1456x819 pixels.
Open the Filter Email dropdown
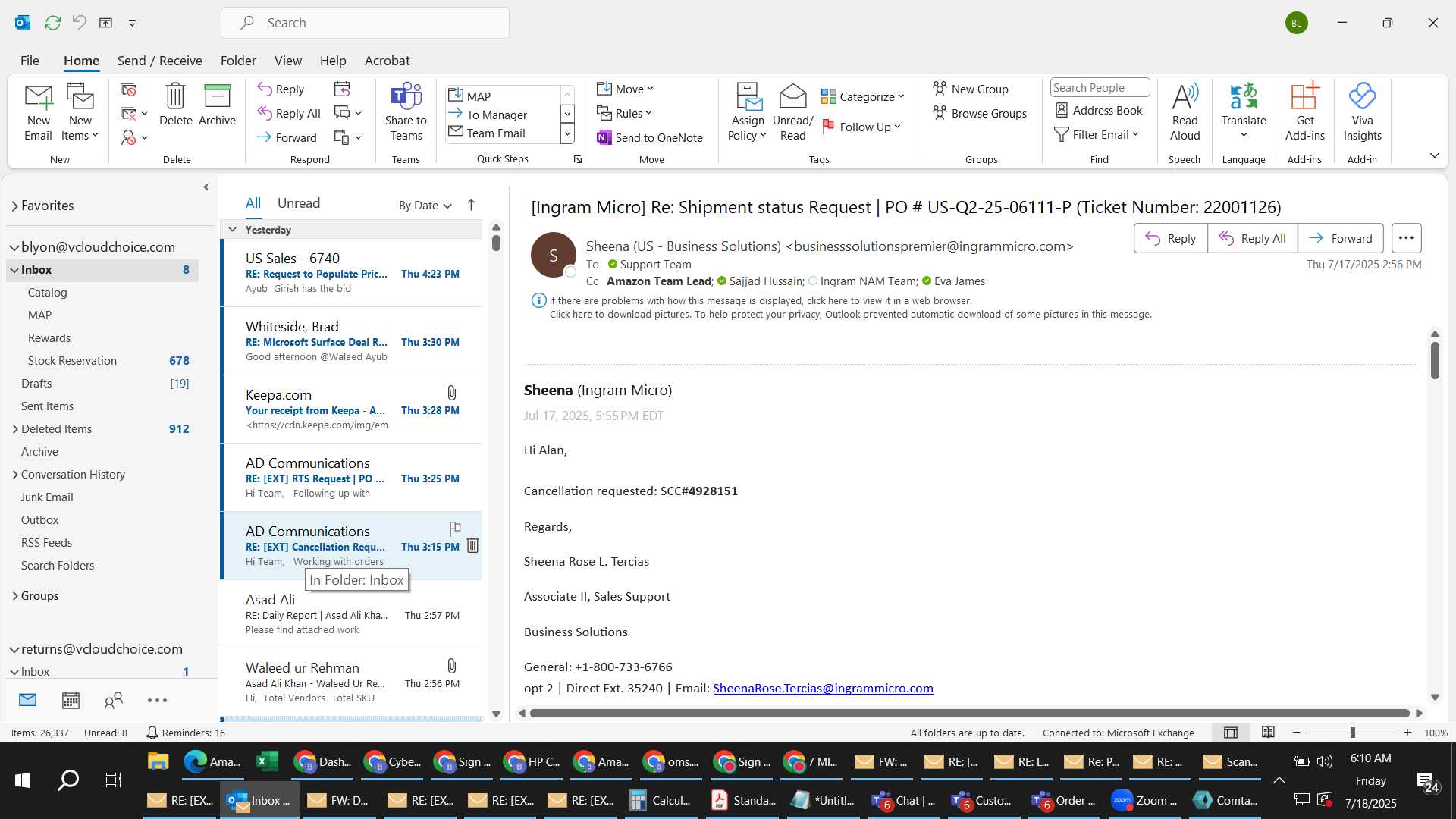(1097, 135)
